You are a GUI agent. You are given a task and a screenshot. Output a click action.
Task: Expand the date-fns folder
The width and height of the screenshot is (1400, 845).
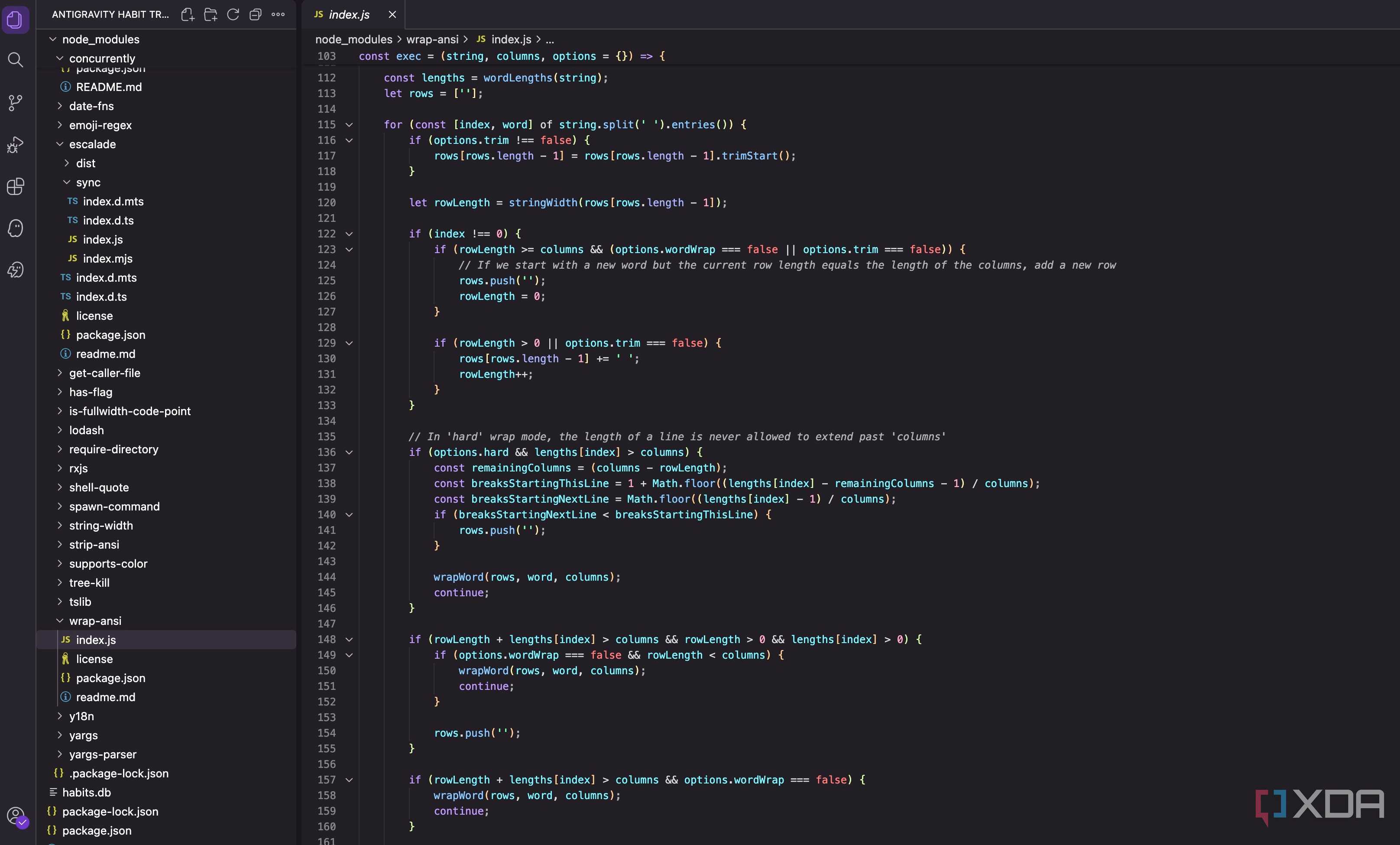point(60,106)
